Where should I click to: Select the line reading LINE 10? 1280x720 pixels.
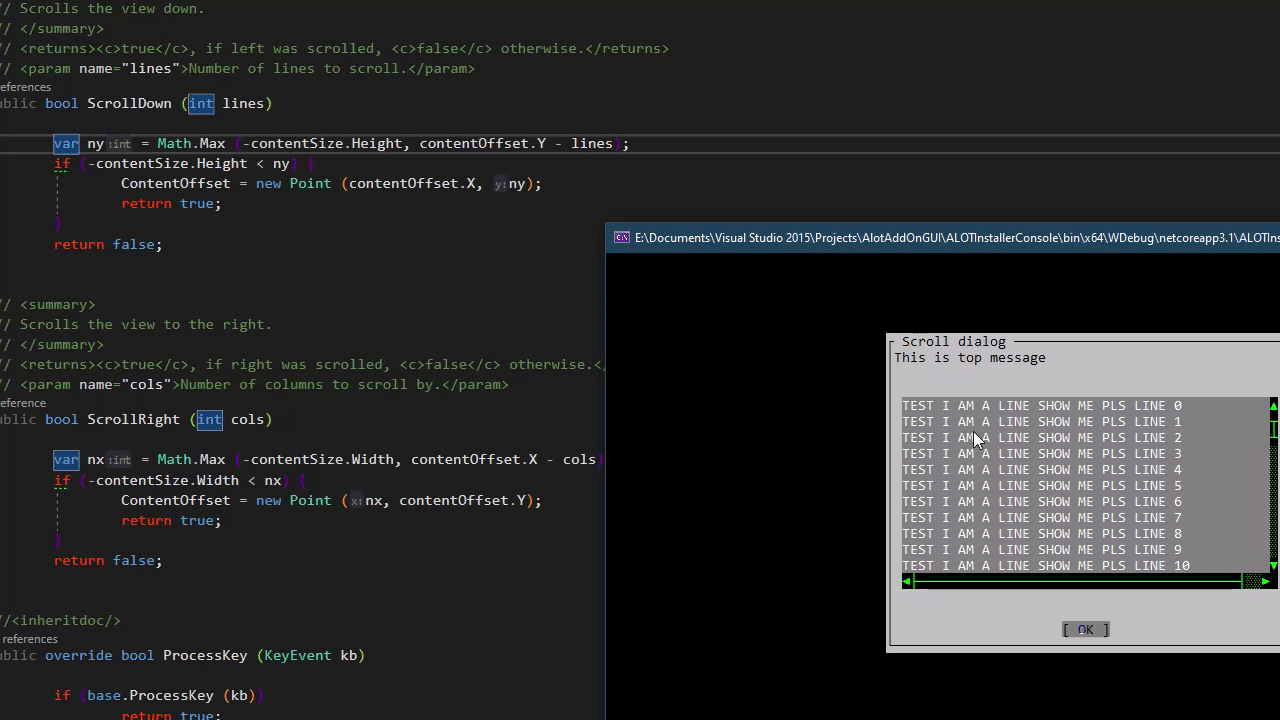1045,565
